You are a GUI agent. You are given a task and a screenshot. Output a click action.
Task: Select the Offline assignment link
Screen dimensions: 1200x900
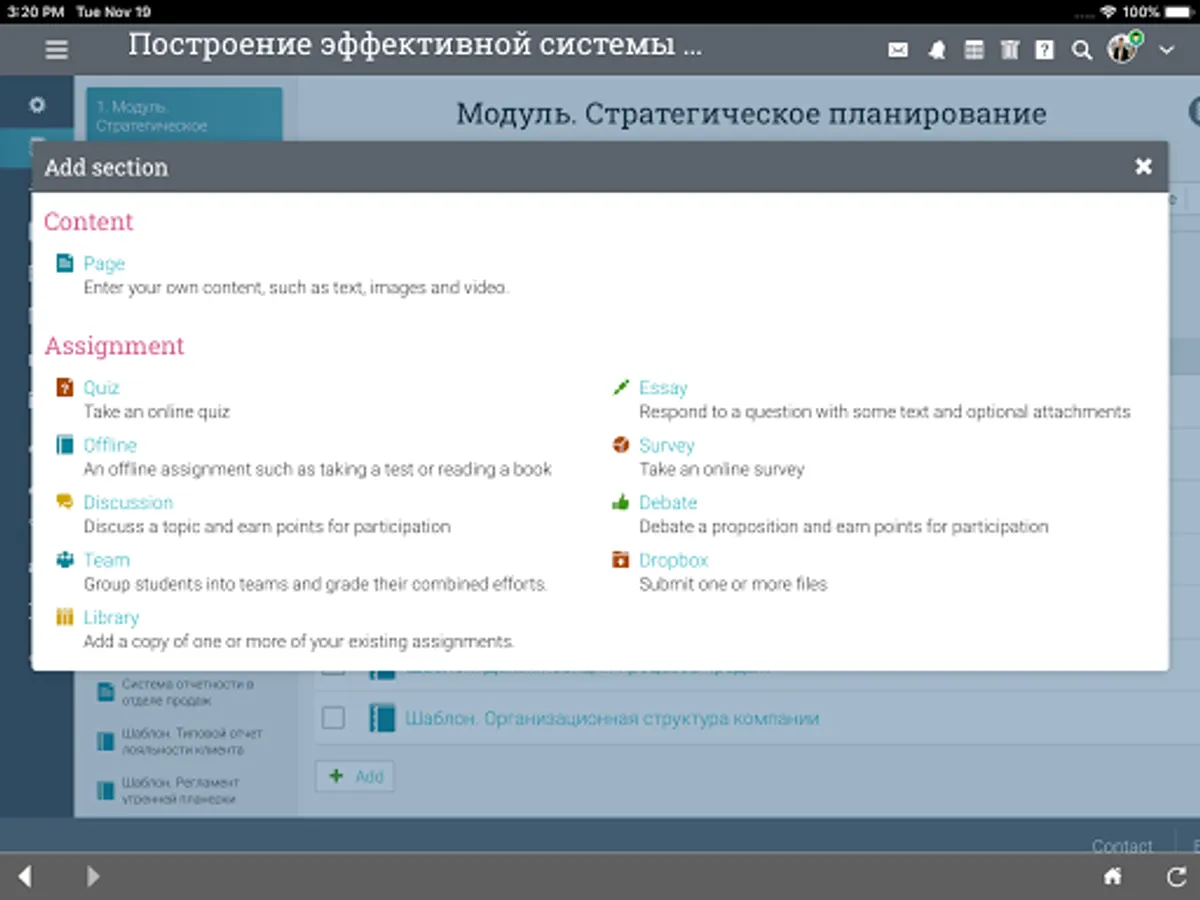(x=110, y=445)
